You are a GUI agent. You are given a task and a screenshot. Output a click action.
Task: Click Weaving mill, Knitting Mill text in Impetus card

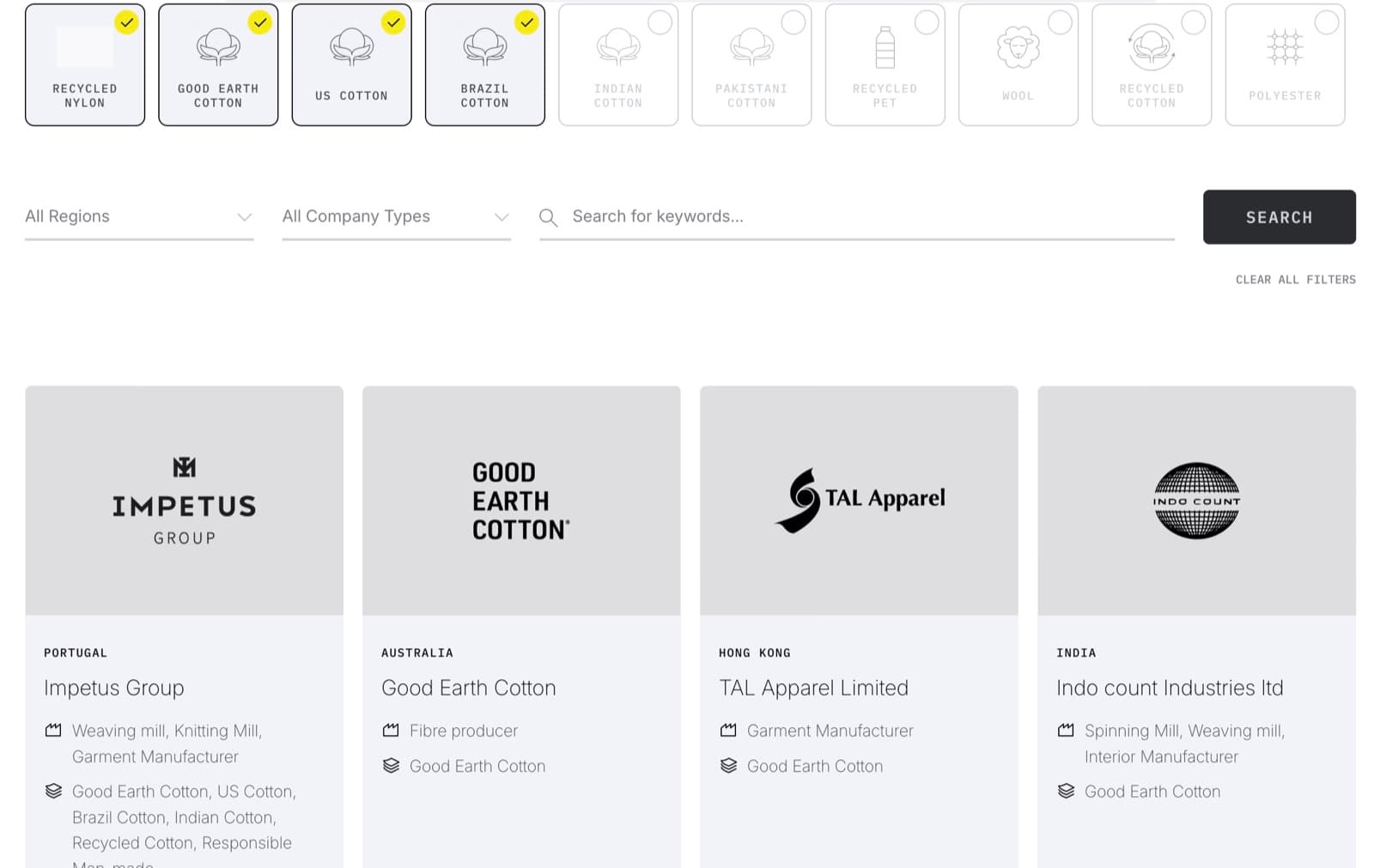(167, 731)
